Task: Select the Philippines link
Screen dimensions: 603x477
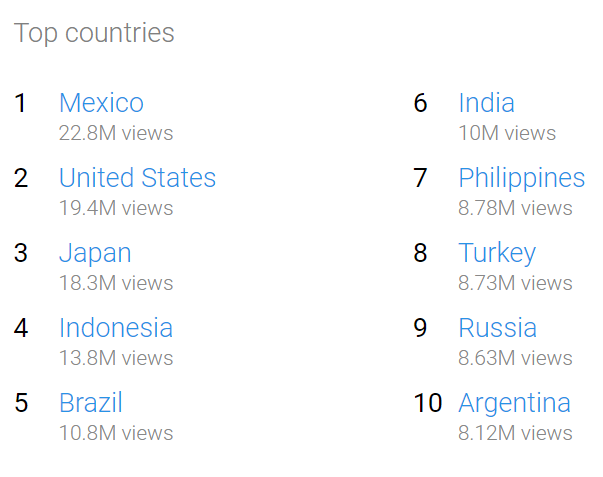Action: [x=522, y=179]
